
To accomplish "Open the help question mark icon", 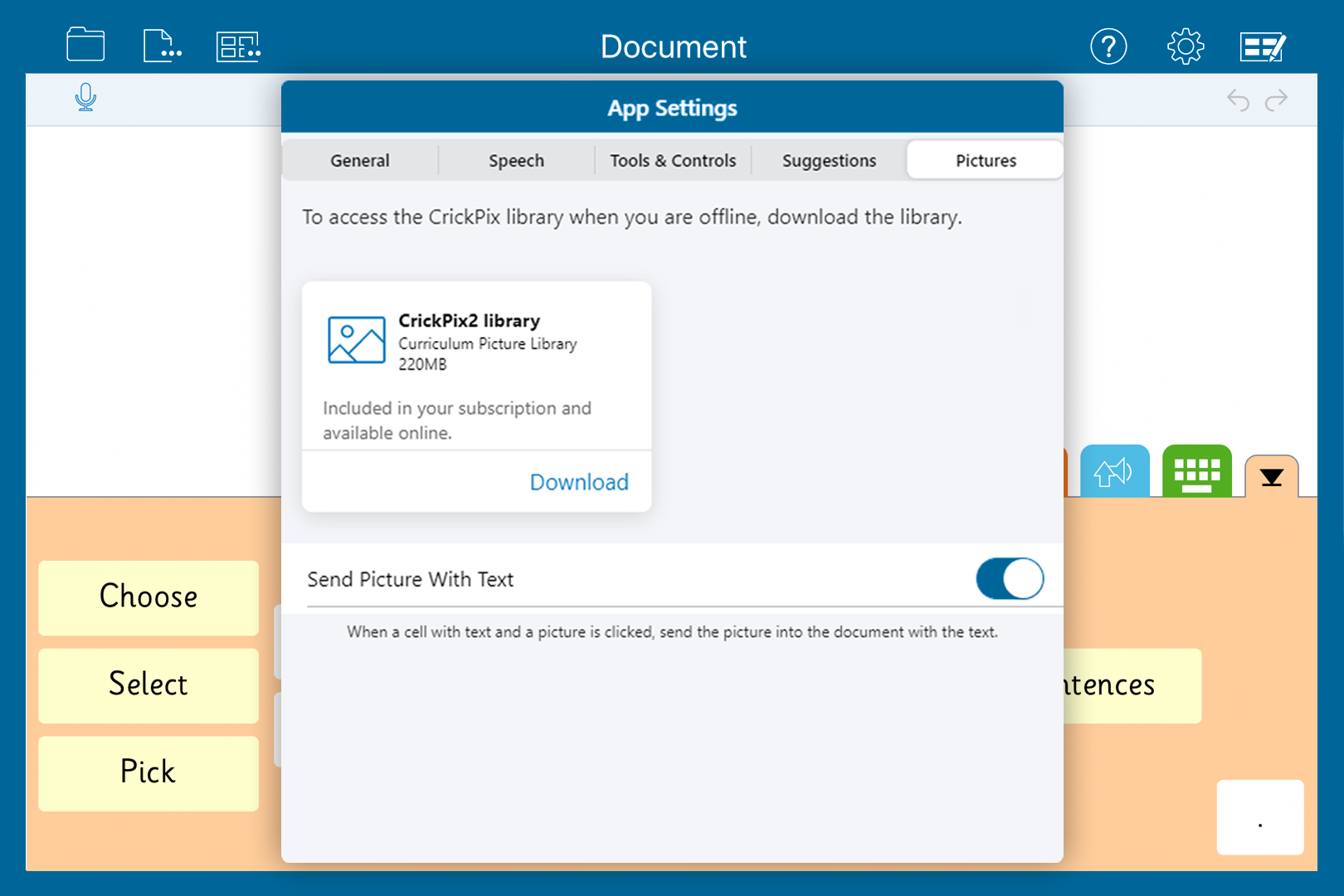I will 1108,46.
